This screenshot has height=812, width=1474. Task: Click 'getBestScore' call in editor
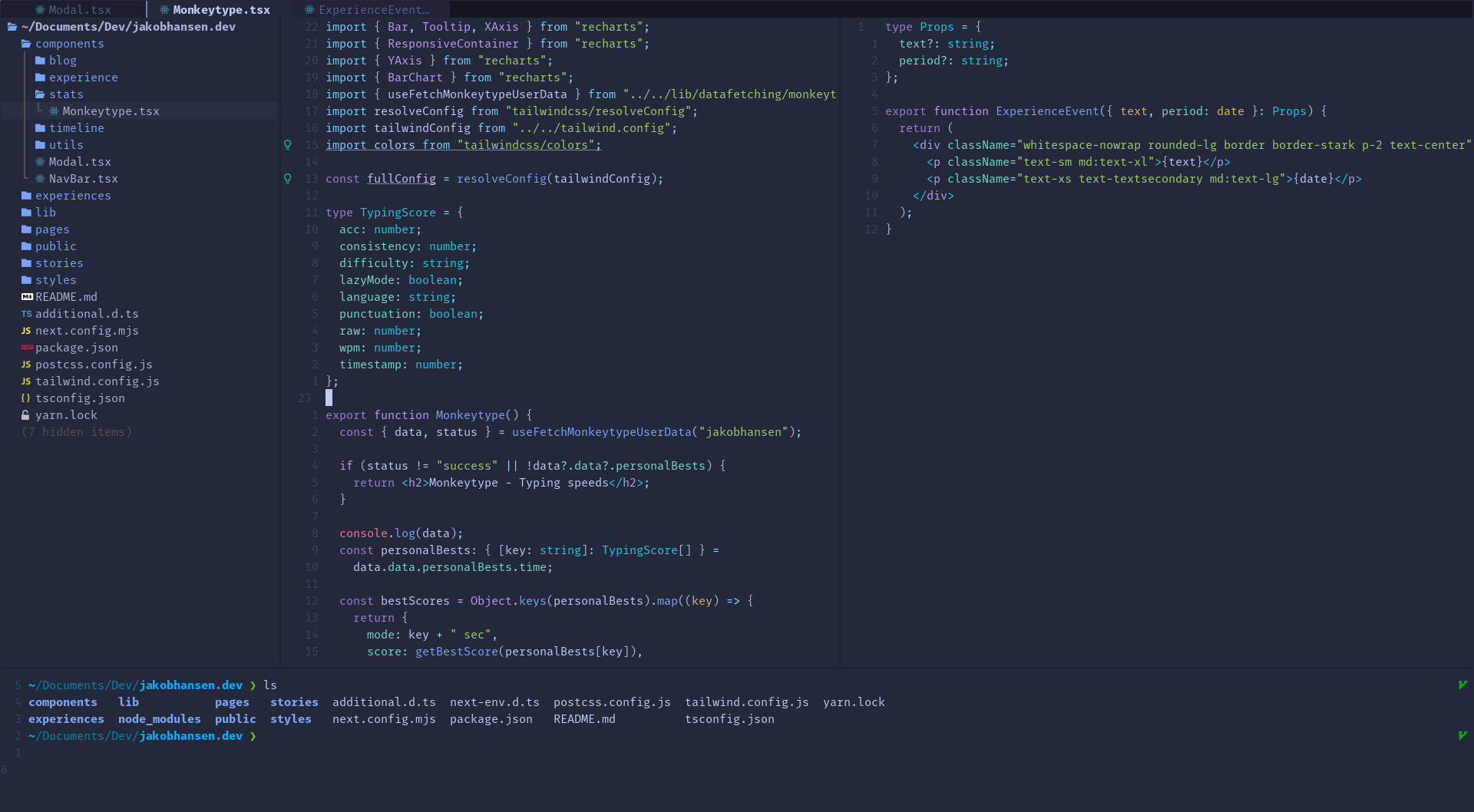(x=457, y=652)
